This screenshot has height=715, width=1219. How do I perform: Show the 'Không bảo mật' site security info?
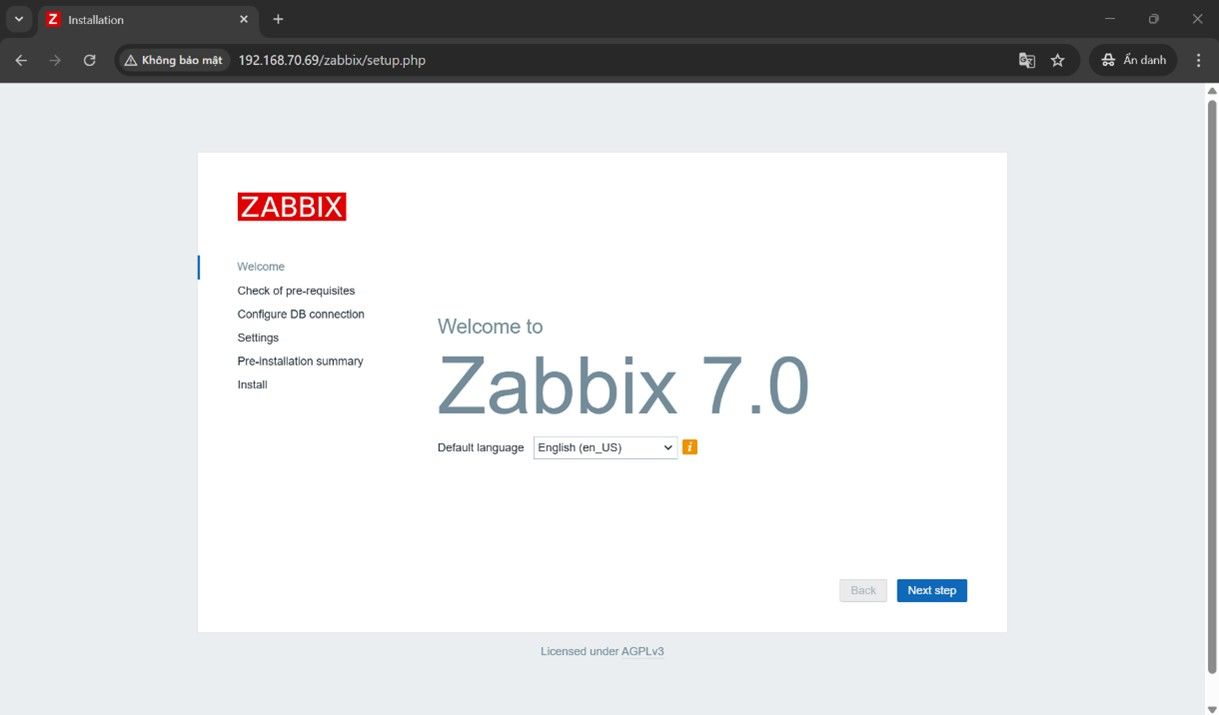(x=173, y=60)
